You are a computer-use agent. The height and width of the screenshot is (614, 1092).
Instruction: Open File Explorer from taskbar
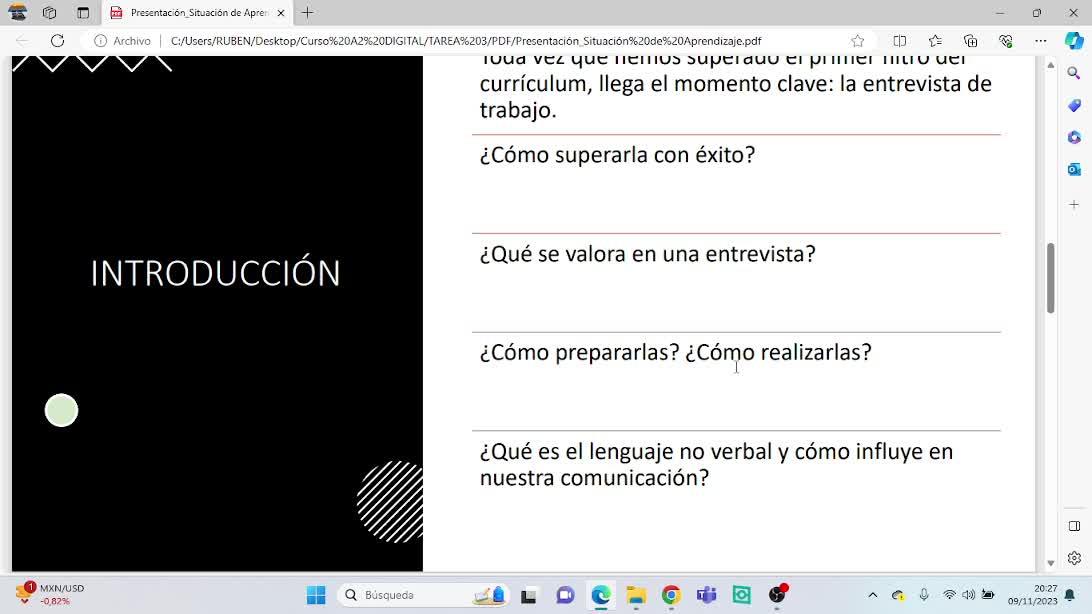pos(636,595)
